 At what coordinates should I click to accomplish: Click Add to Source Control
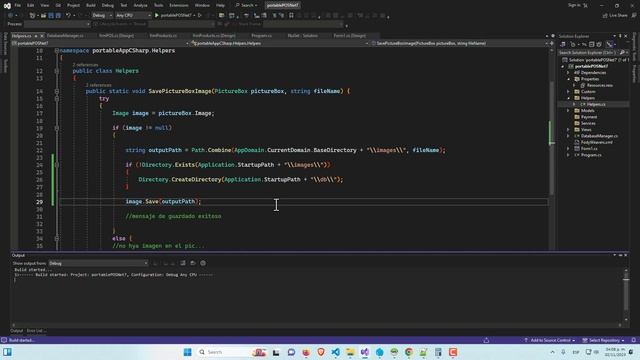click(550, 340)
